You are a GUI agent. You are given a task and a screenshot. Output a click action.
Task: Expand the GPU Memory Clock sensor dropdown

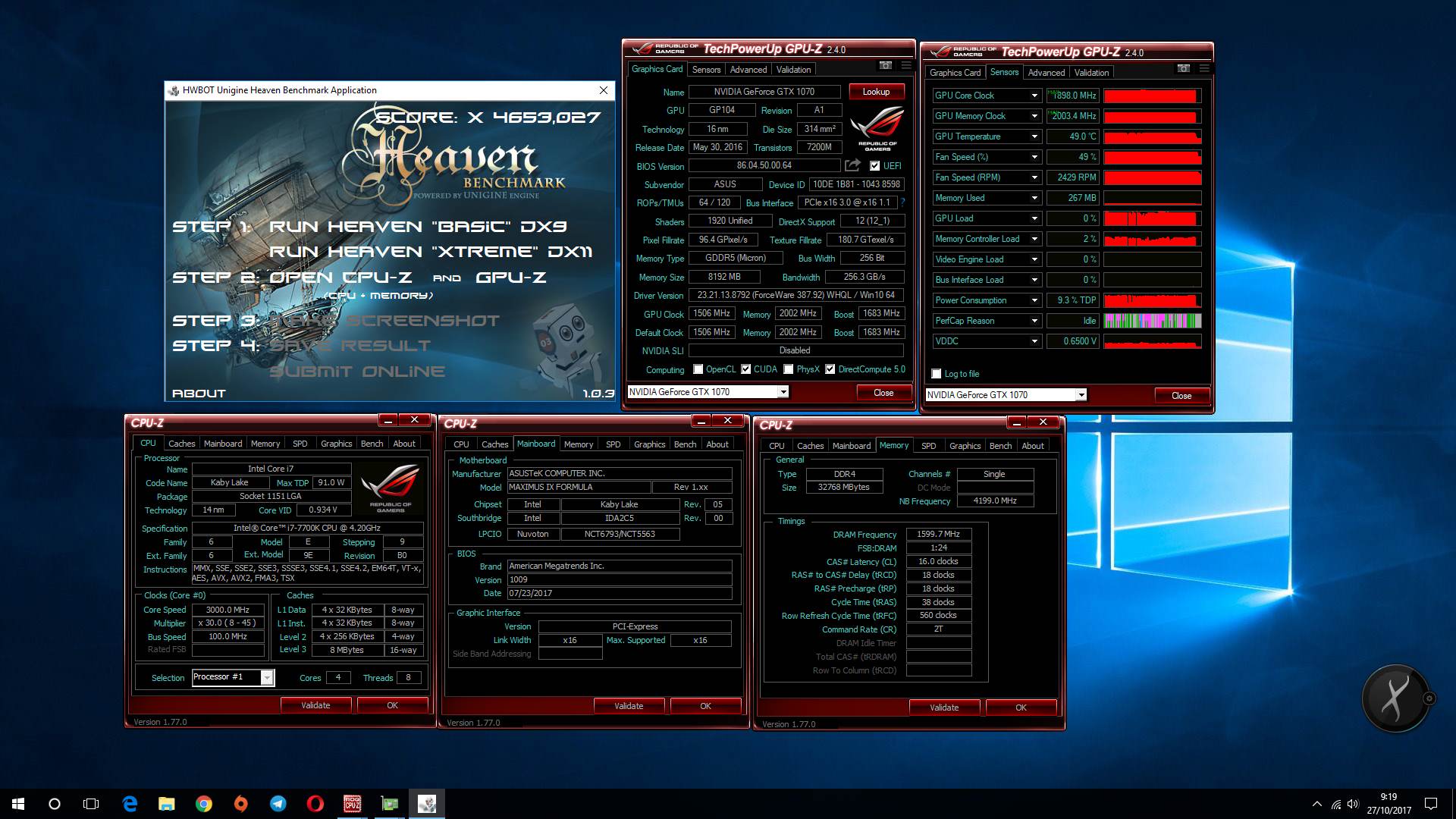point(1034,116)
